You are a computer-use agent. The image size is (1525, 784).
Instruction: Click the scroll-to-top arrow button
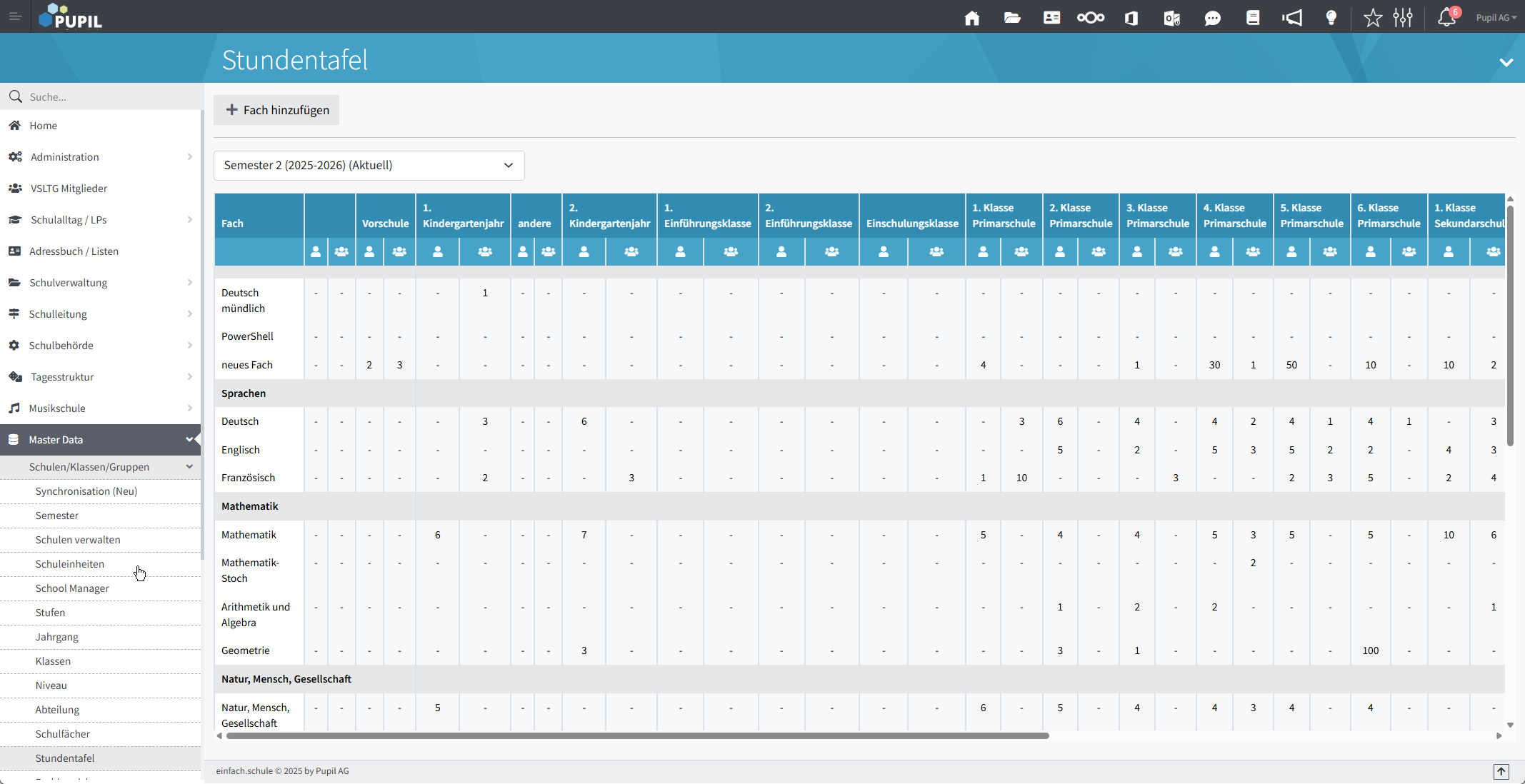(1501, 771)
